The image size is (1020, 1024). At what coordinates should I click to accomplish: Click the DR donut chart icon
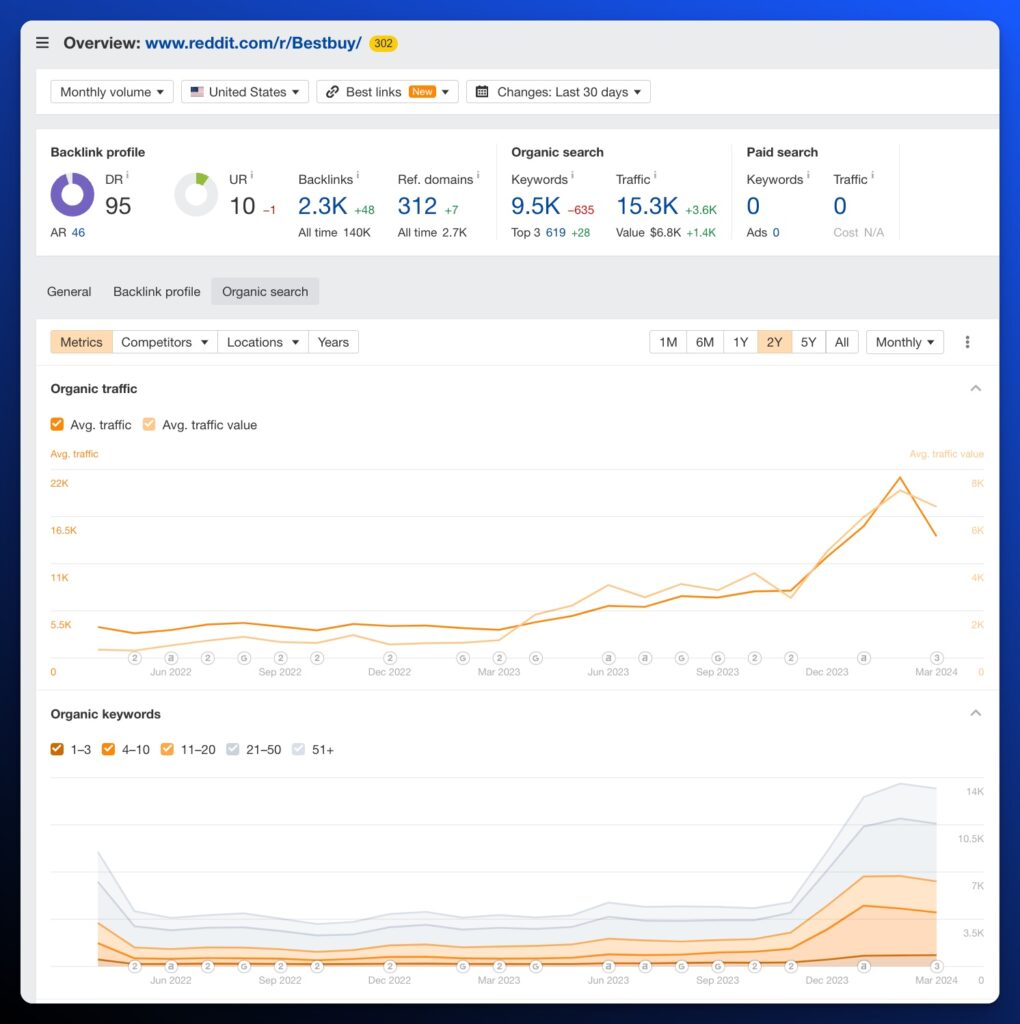pos(72,194)
